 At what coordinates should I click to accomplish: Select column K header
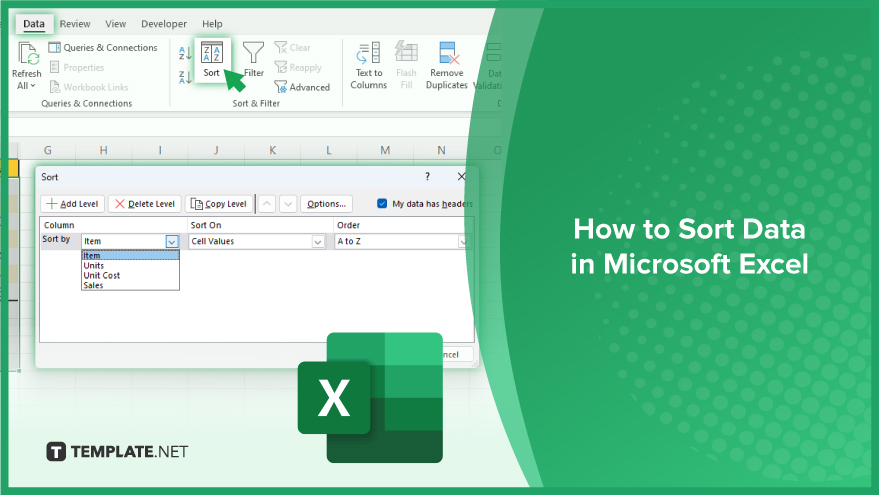(x=272, y=150)
